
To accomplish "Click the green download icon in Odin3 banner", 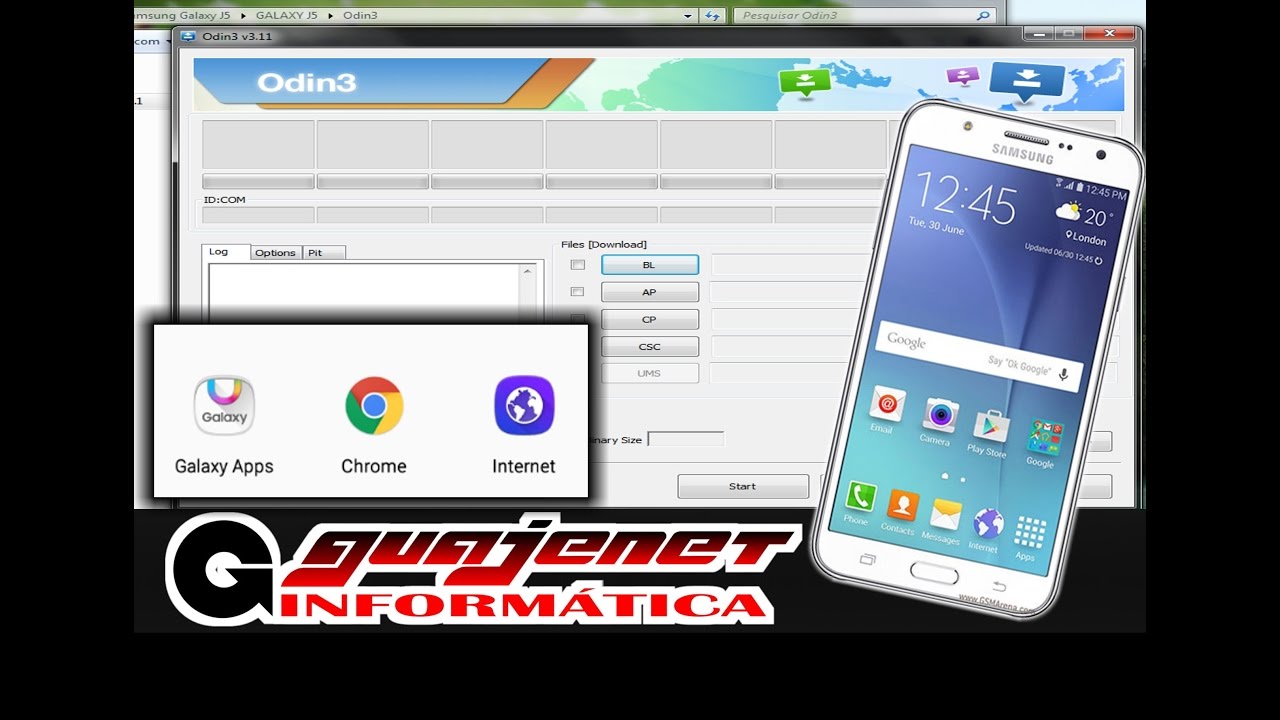I will [805, 84].
